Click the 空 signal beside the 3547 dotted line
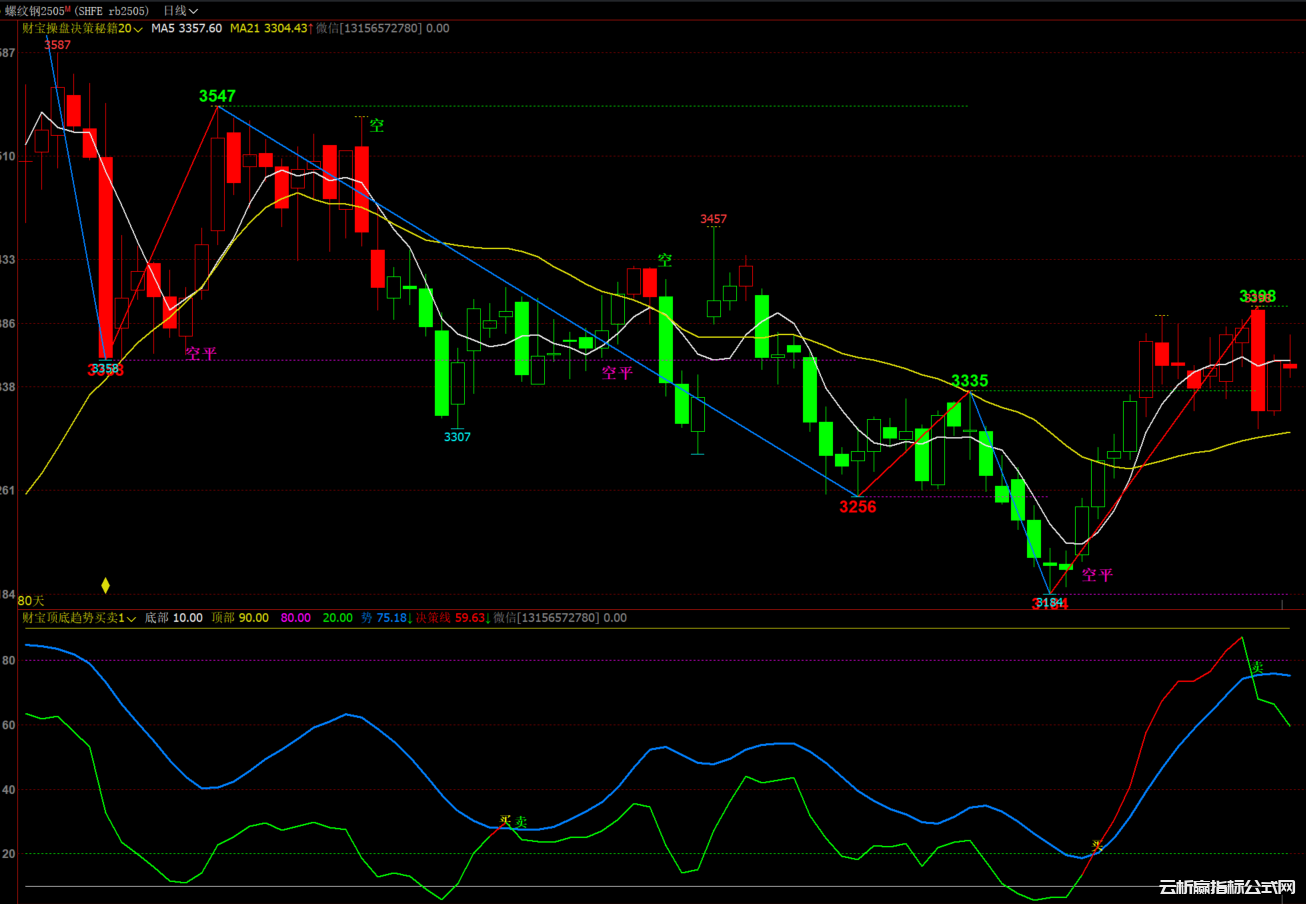 (377, 126)
